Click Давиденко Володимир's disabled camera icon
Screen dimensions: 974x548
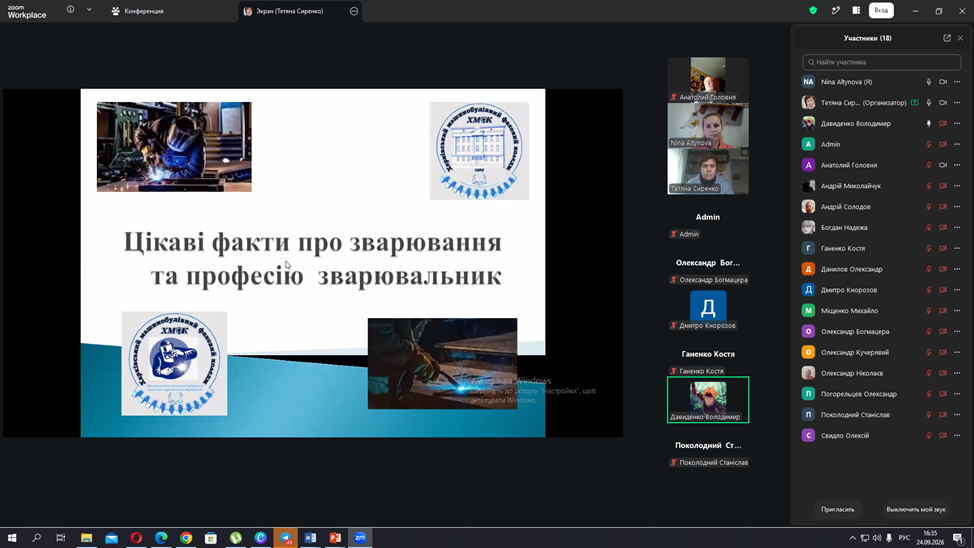tap(943, 124)
